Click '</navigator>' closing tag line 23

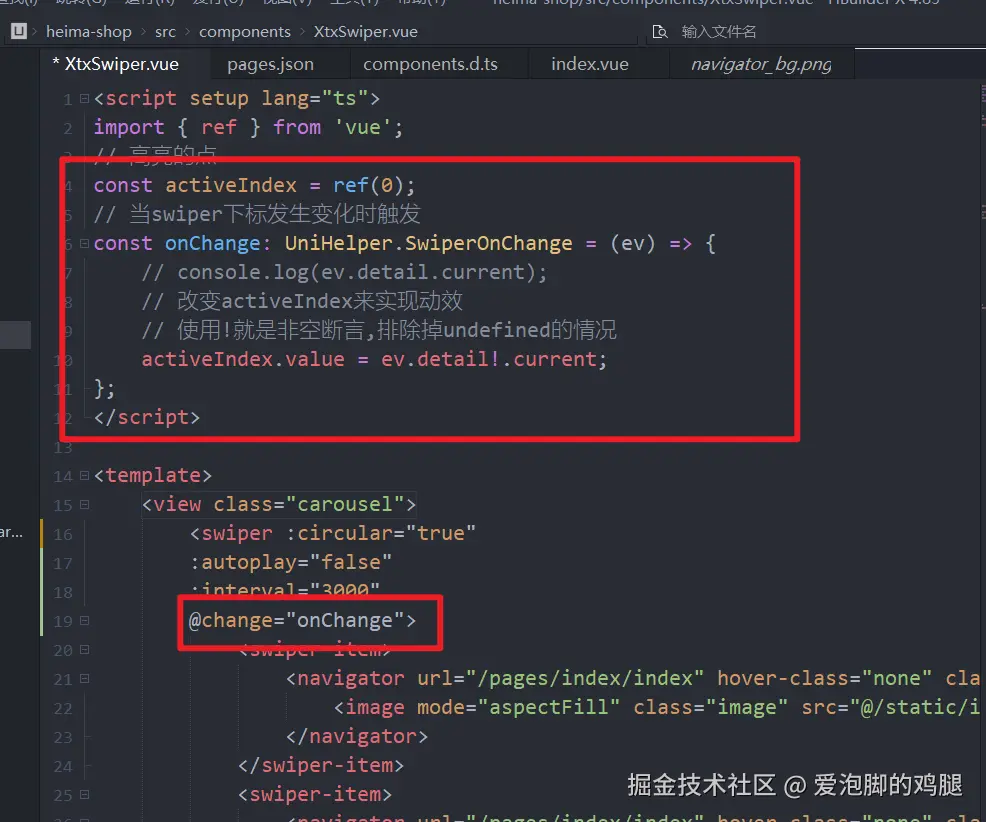click(357, 736)
